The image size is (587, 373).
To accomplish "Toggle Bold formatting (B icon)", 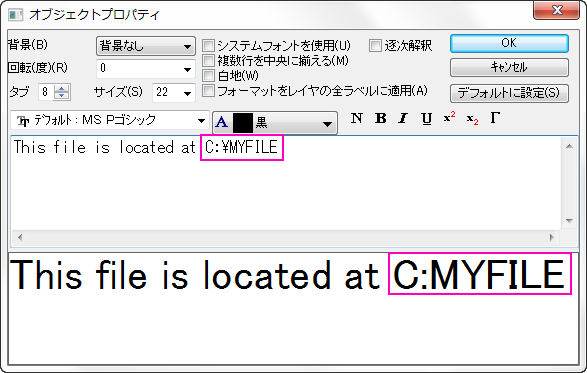I will click(380, 118).
